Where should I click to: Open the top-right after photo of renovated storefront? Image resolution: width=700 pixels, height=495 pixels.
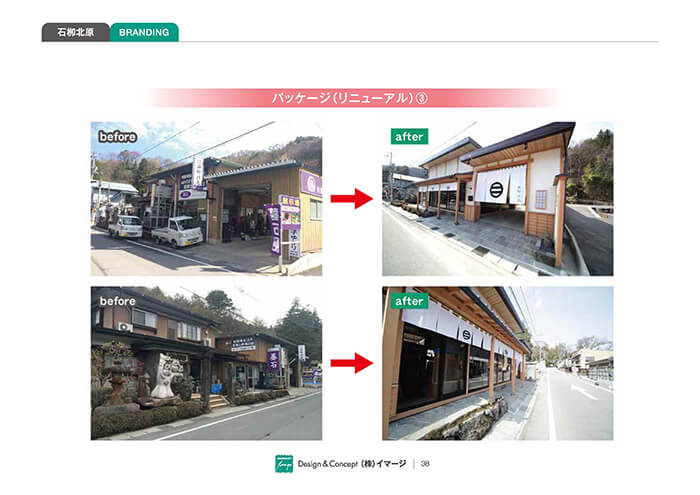click(x=497, y=199)
